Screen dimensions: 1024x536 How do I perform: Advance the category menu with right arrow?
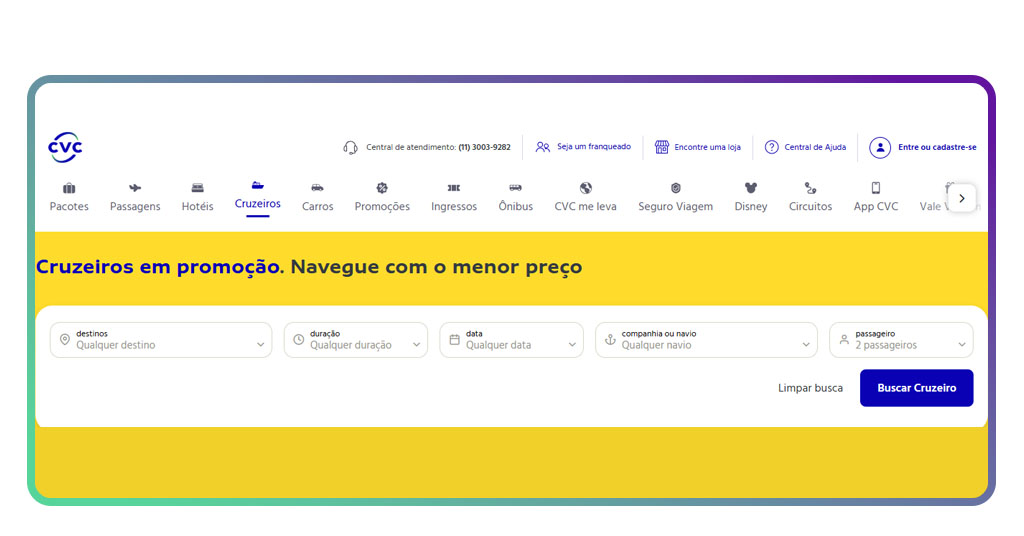point(961,198)
